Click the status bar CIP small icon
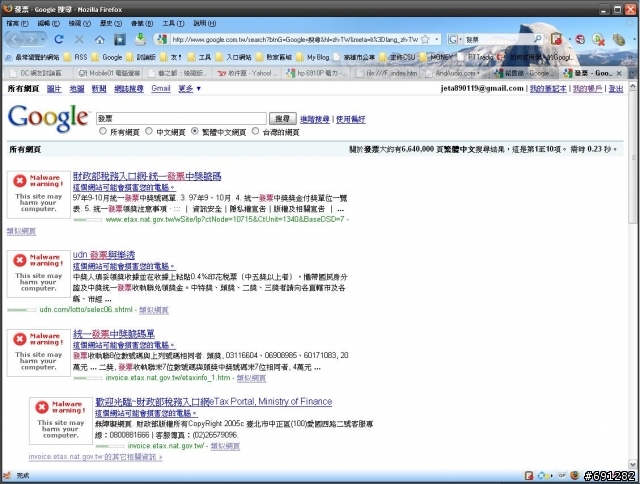 (562, 475)
